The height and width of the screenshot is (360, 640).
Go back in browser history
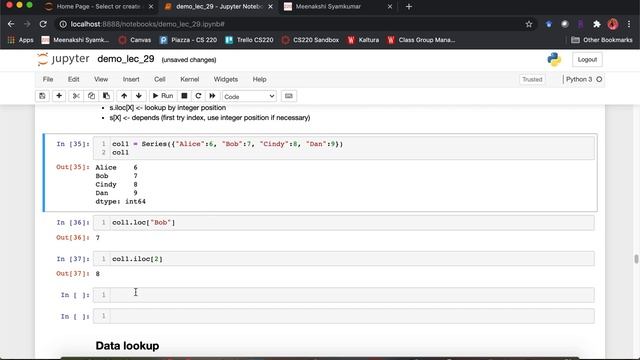11,24
